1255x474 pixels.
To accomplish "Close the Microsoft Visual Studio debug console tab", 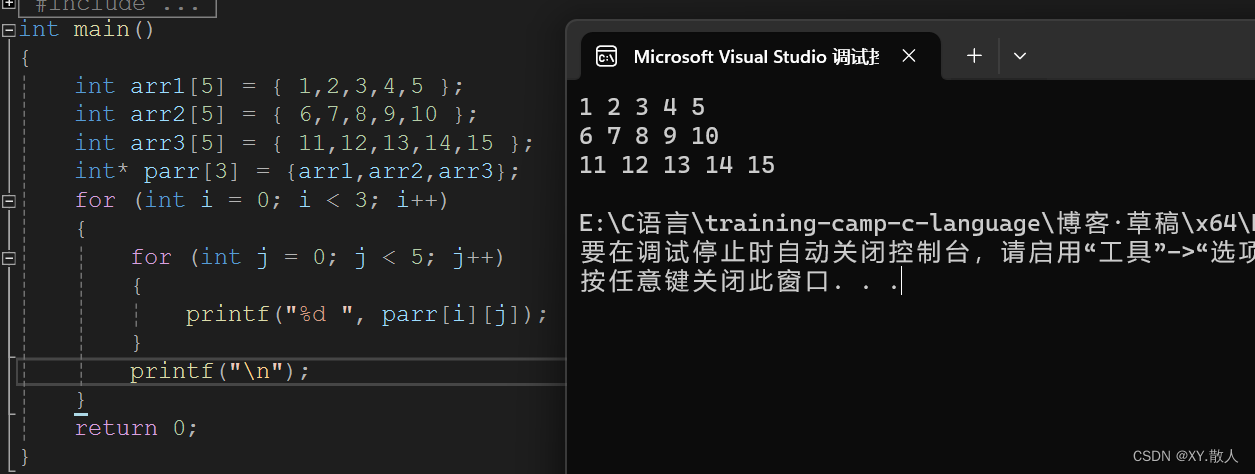I will pos(908,56).
